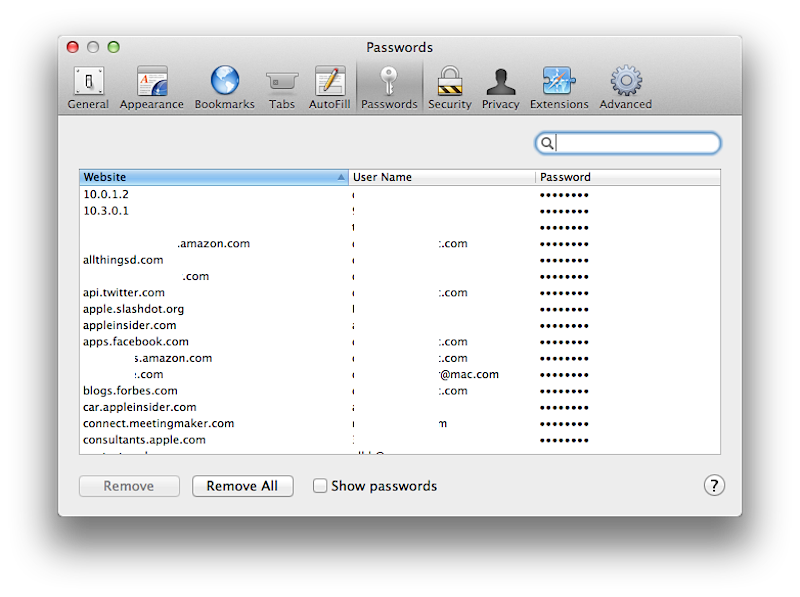Select the api.twitter.com entry
The height and width of the screenshot is (597, 800).
point(399,292)
